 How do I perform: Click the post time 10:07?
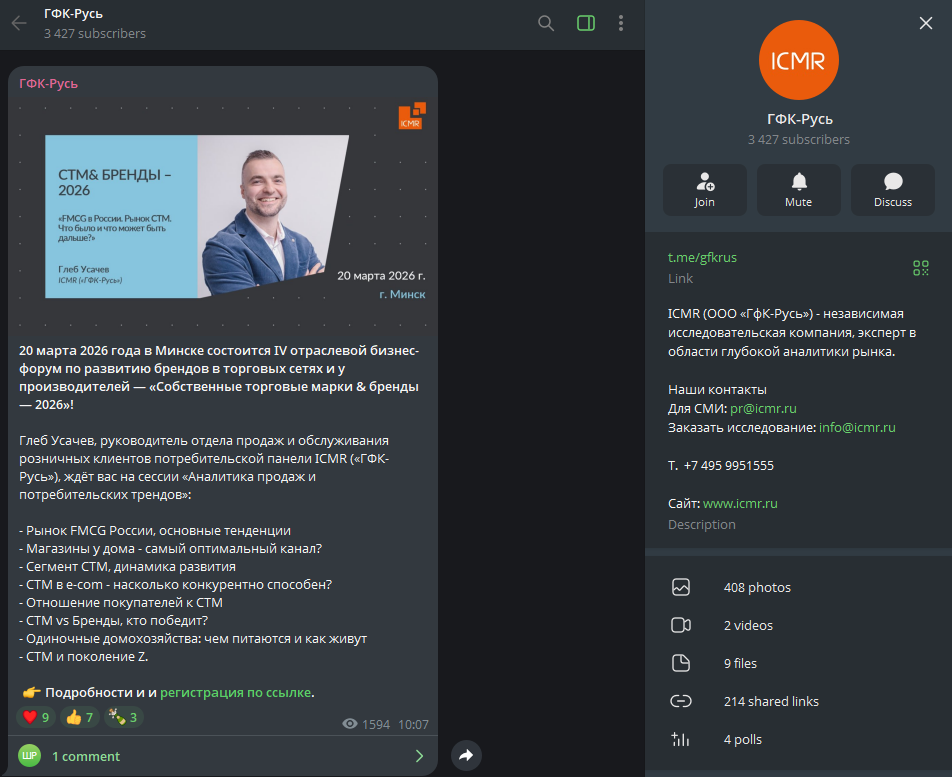click(413, 724)
